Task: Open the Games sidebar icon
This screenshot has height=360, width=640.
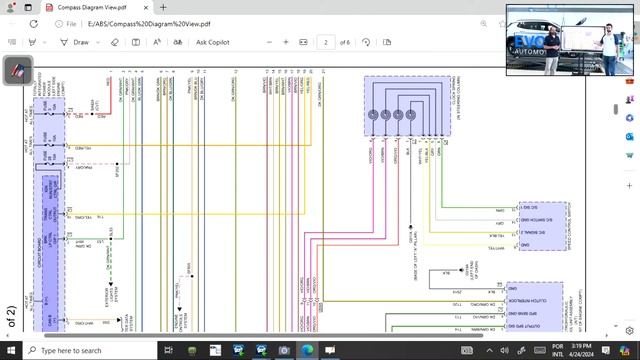Action: (629, 99)
